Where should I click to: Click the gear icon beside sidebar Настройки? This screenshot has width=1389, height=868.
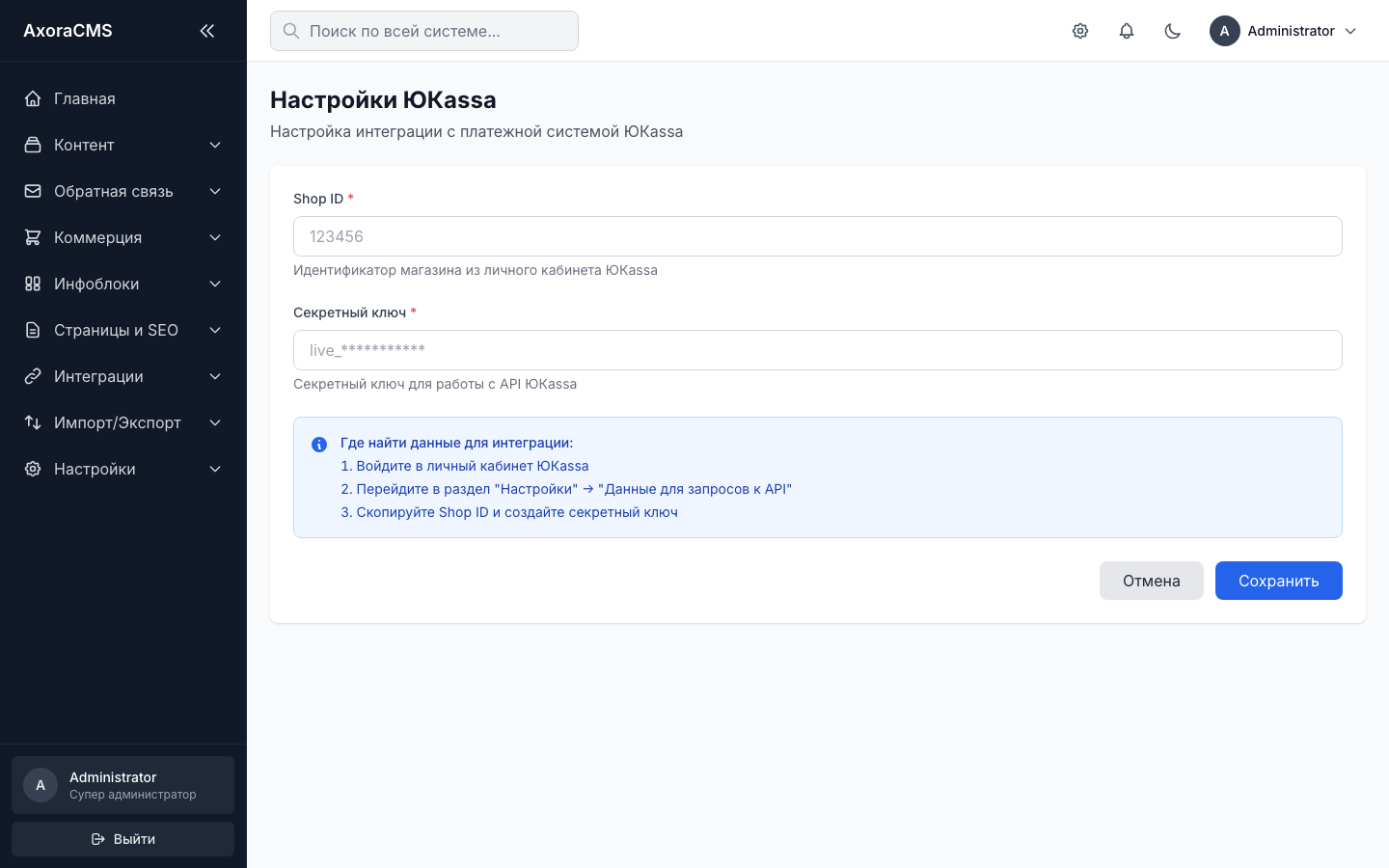[33, 469]
